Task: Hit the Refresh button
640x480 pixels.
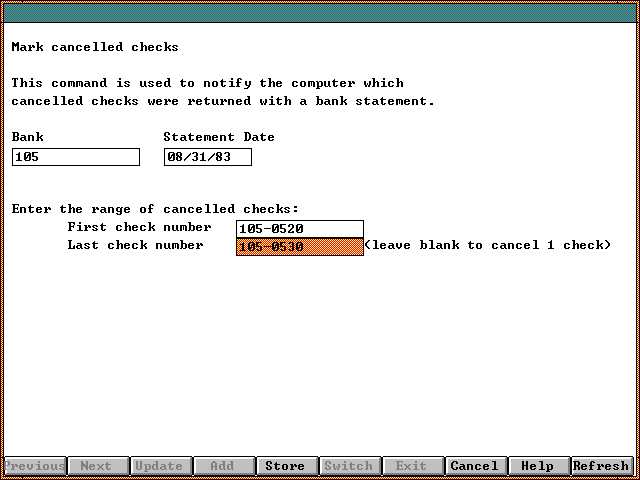Action: [601, 466]
